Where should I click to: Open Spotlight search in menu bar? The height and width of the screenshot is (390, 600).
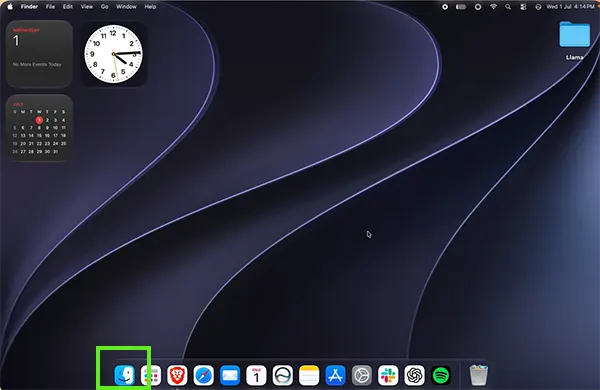point(508,7)
